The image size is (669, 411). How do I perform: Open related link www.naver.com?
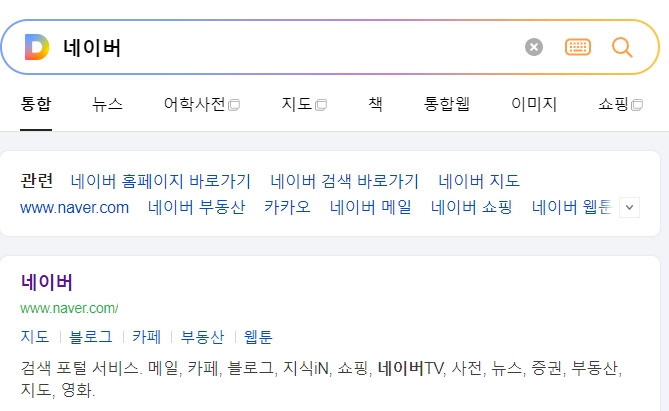[x=74, y=208]
